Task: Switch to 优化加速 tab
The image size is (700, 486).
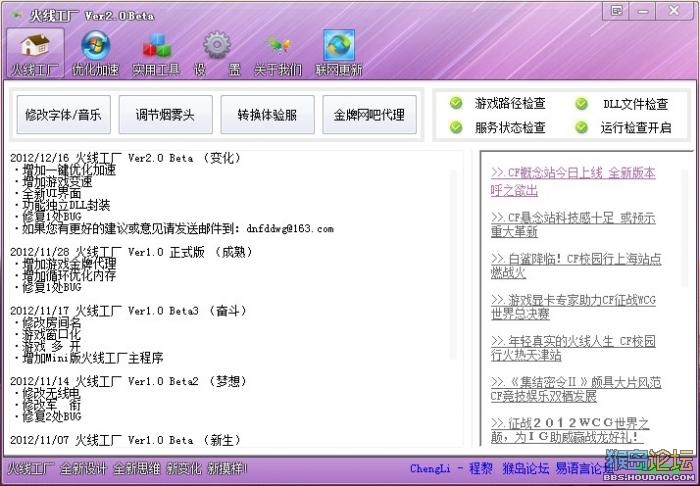Action: click(96, 54)
